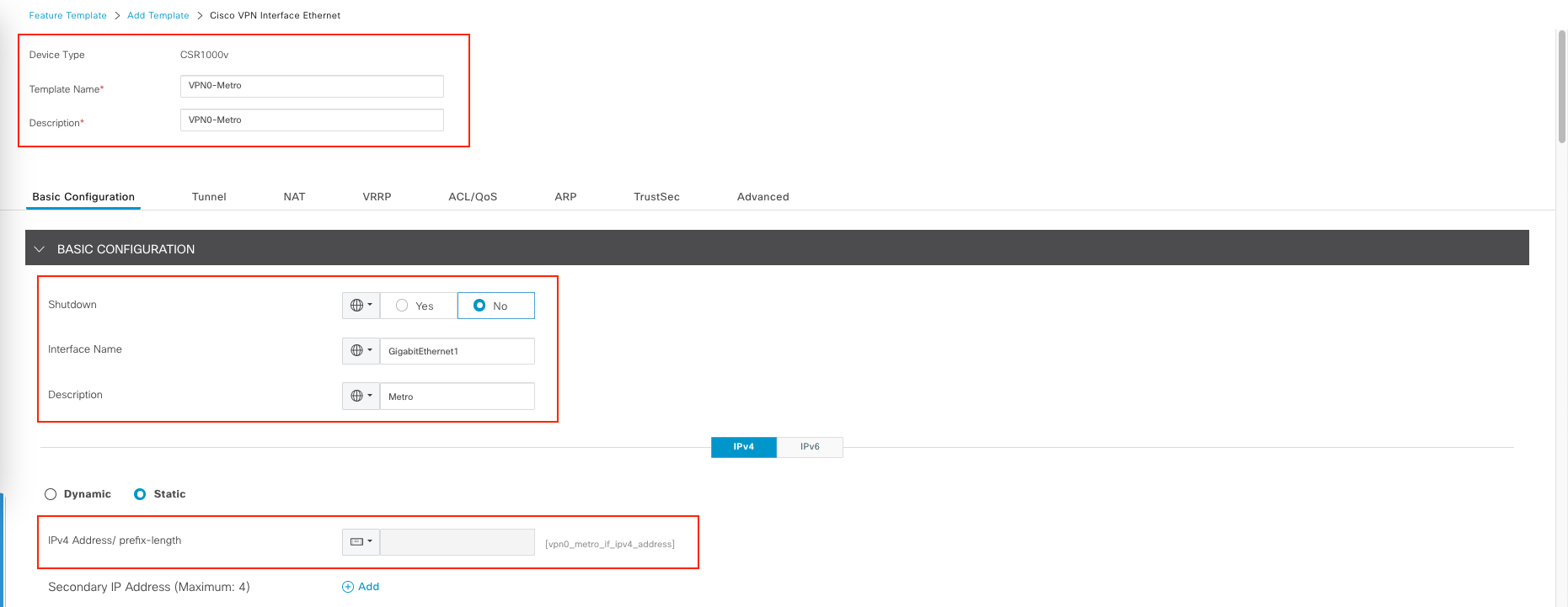This screenshot has height=607, width=1568.
Task: Select Yes for Shutdown
Action: (403, 306)
